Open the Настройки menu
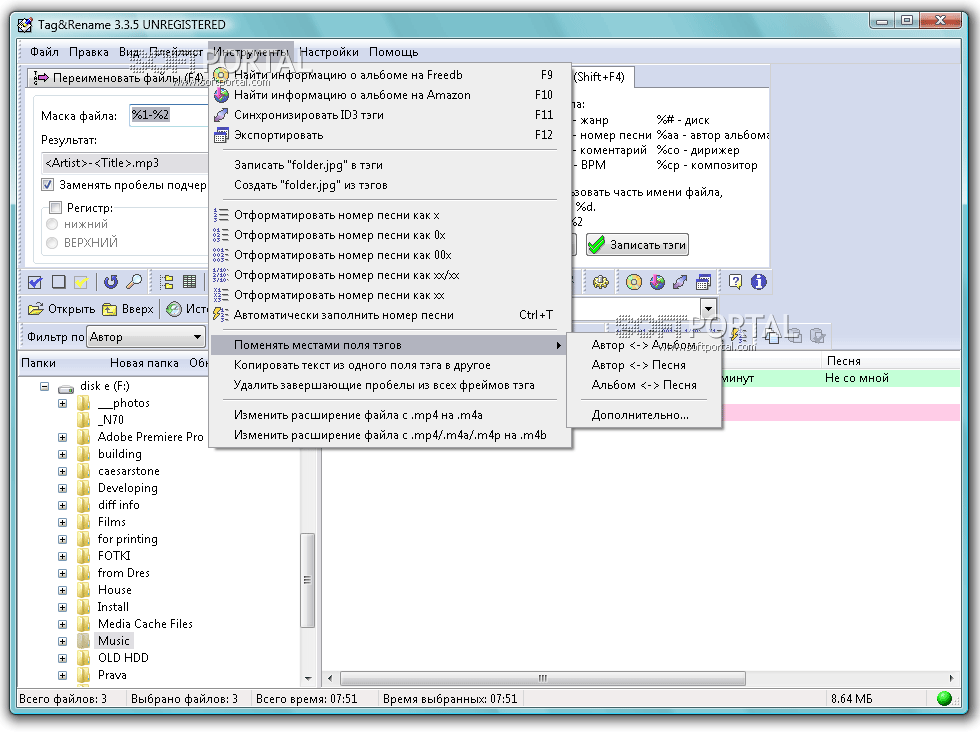The width and height of the screenshot is (980, 736). coord(329,52)
